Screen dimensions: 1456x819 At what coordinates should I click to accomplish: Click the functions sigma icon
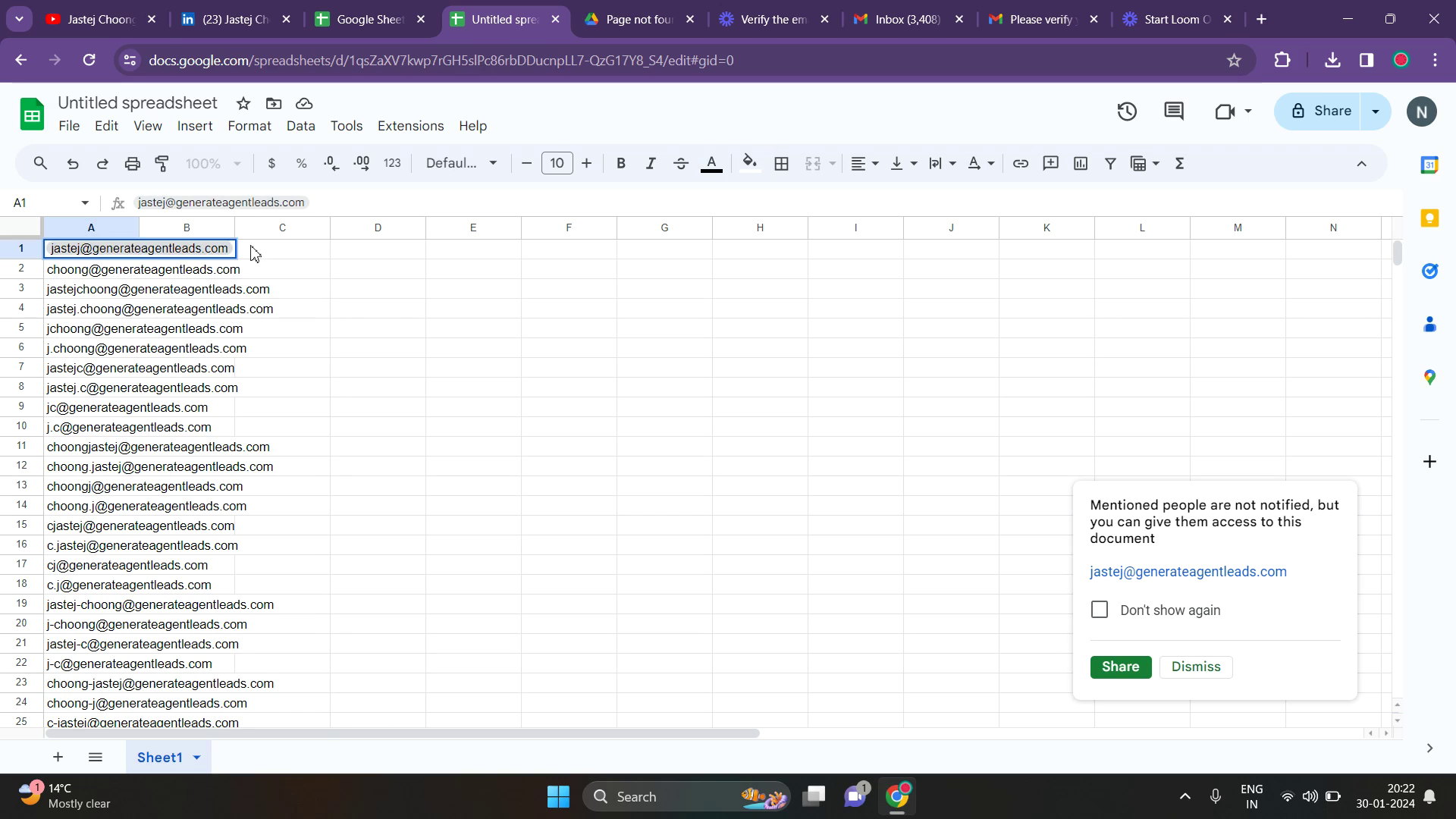tap(1179, 164)
